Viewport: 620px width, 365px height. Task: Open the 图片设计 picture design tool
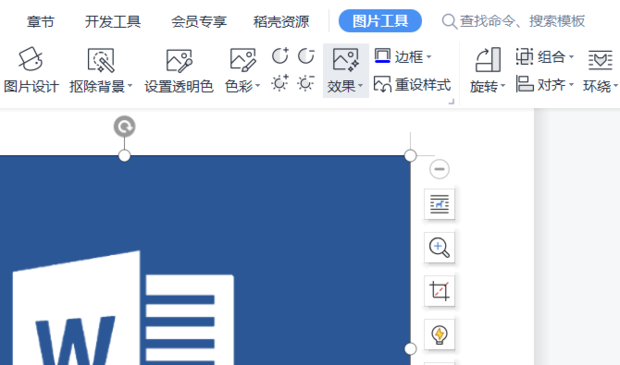click(31, 70)
